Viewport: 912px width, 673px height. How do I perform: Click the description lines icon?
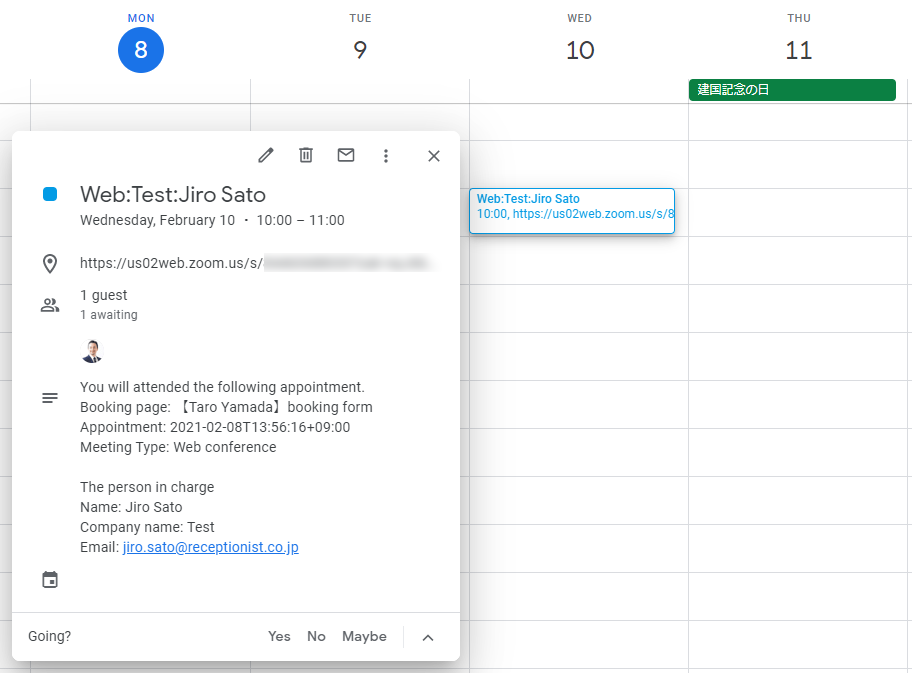[50, 398]
